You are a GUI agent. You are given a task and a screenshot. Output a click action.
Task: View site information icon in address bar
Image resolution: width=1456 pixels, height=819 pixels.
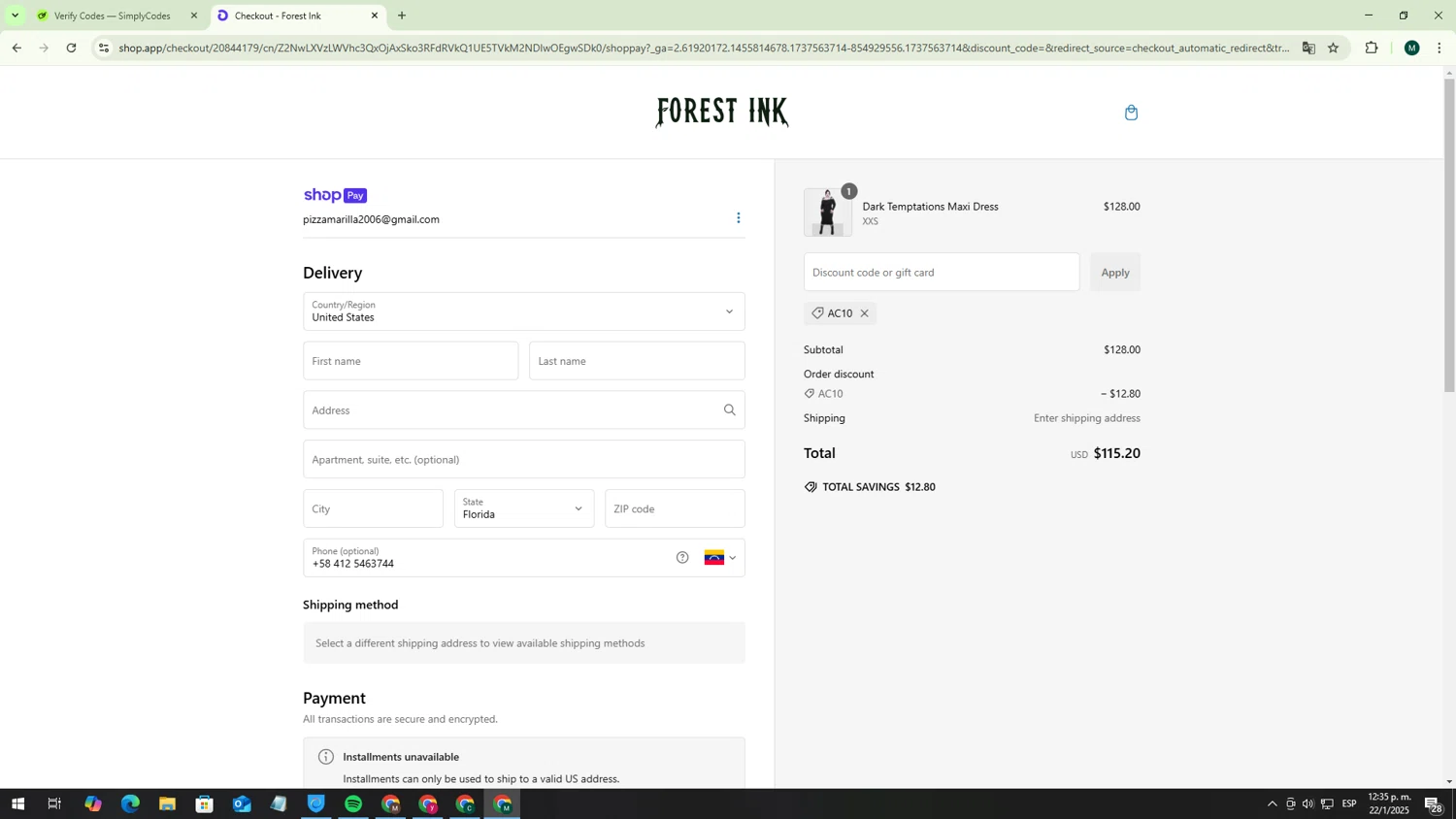[104, 48]
